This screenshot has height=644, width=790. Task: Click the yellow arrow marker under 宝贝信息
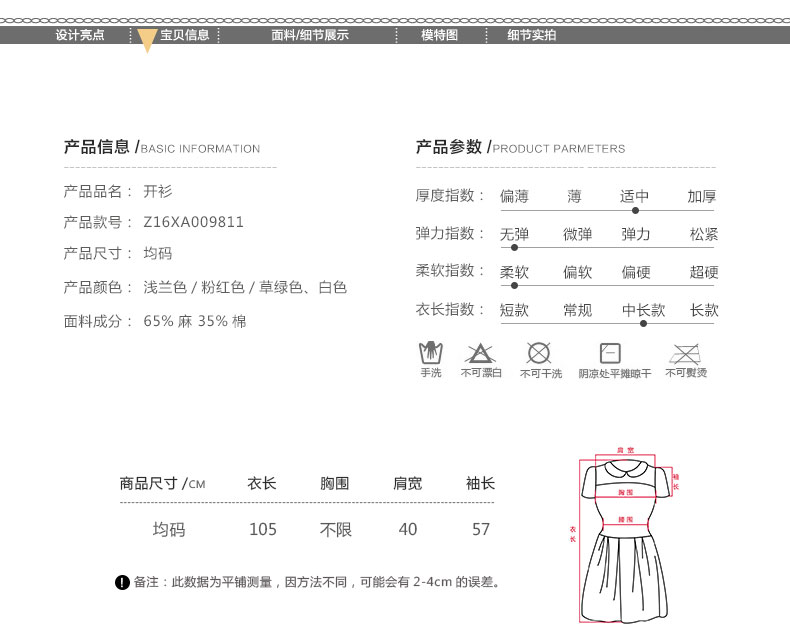click(147, 41)
